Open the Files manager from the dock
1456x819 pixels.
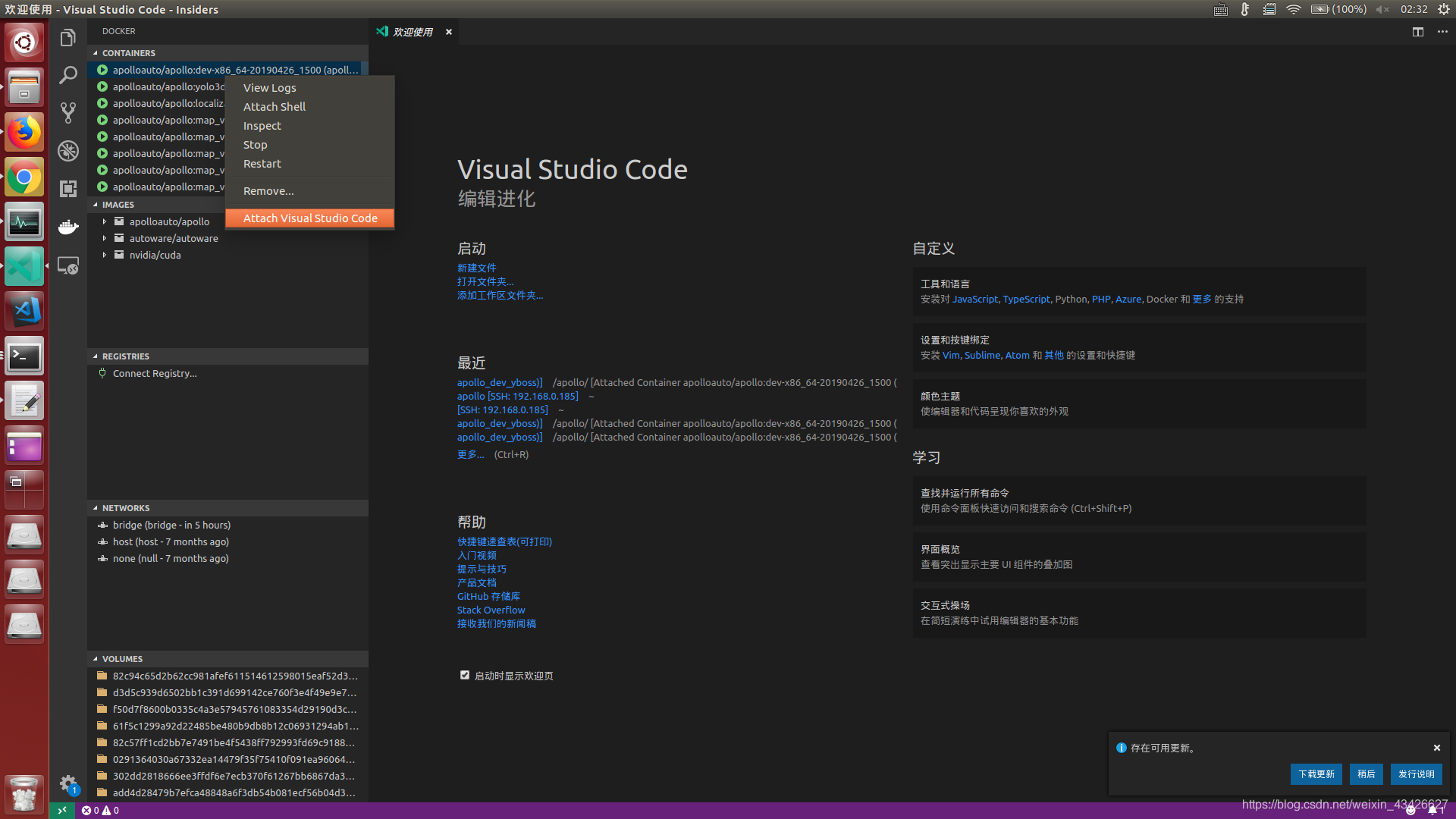pyautogui.click(x=24, y=87)
